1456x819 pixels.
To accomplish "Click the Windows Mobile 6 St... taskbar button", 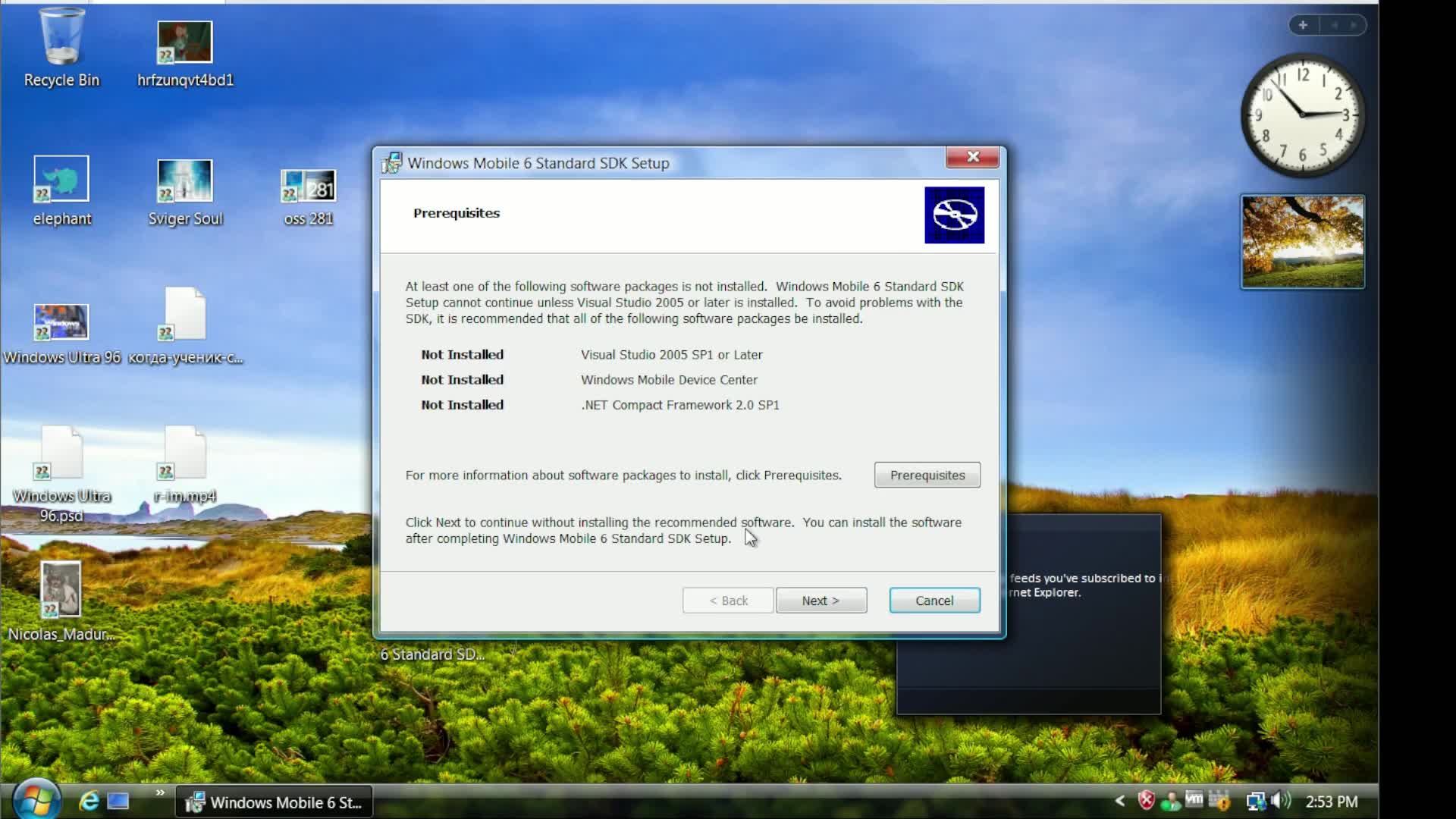I will click(274, 802).
